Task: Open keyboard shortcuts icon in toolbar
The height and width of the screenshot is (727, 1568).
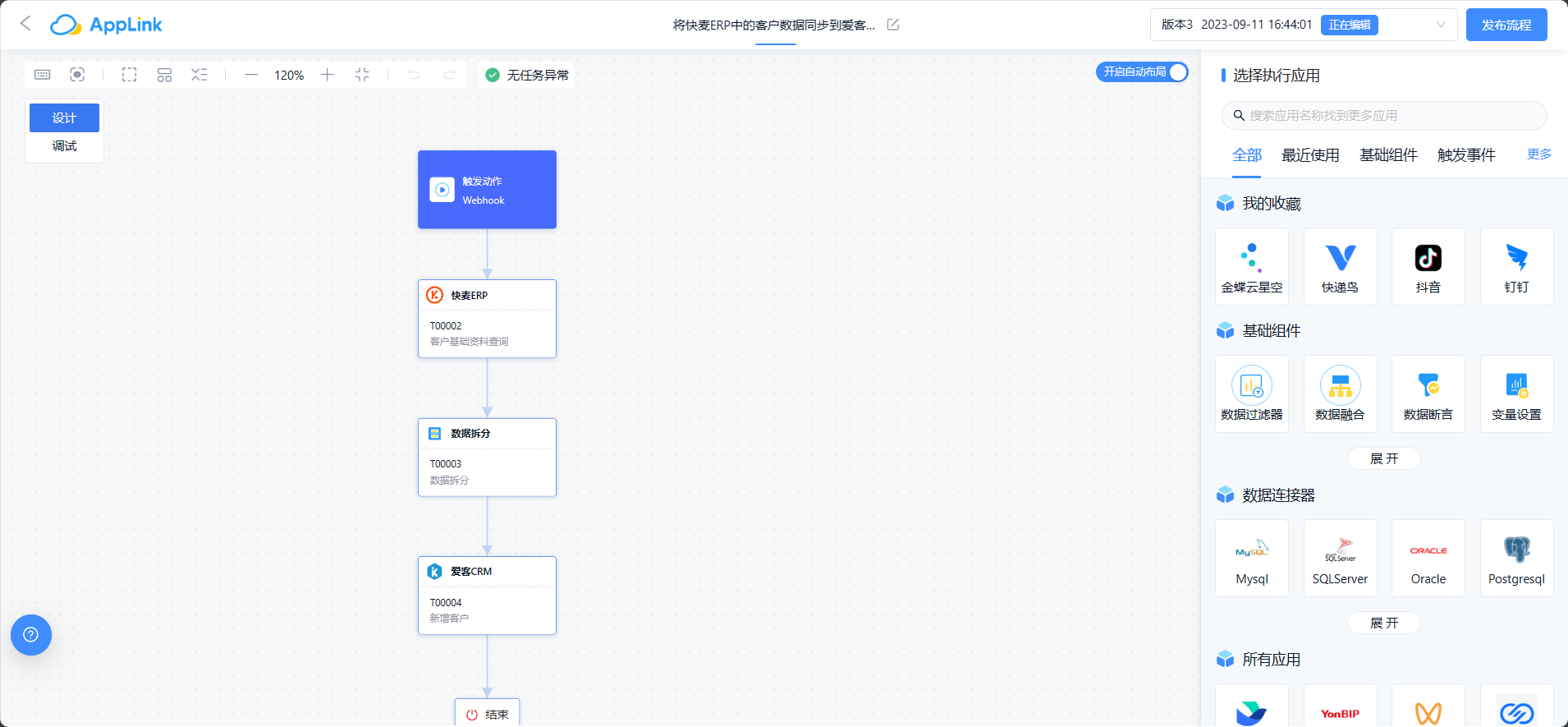Action: (x=43, y=75)
